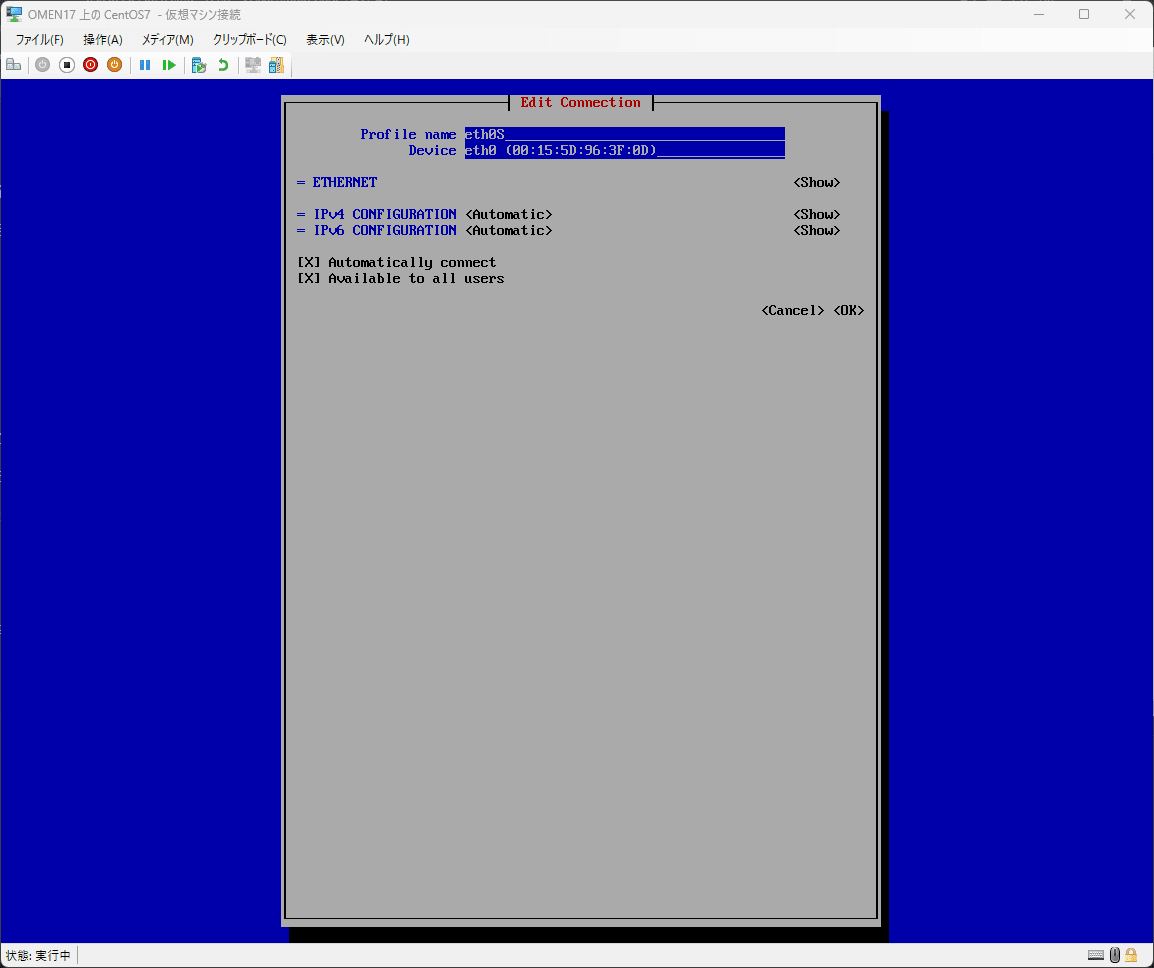Close the VM connection window
The height and width of the screenshot is (968, 1154).
[x=1130, y=14]
